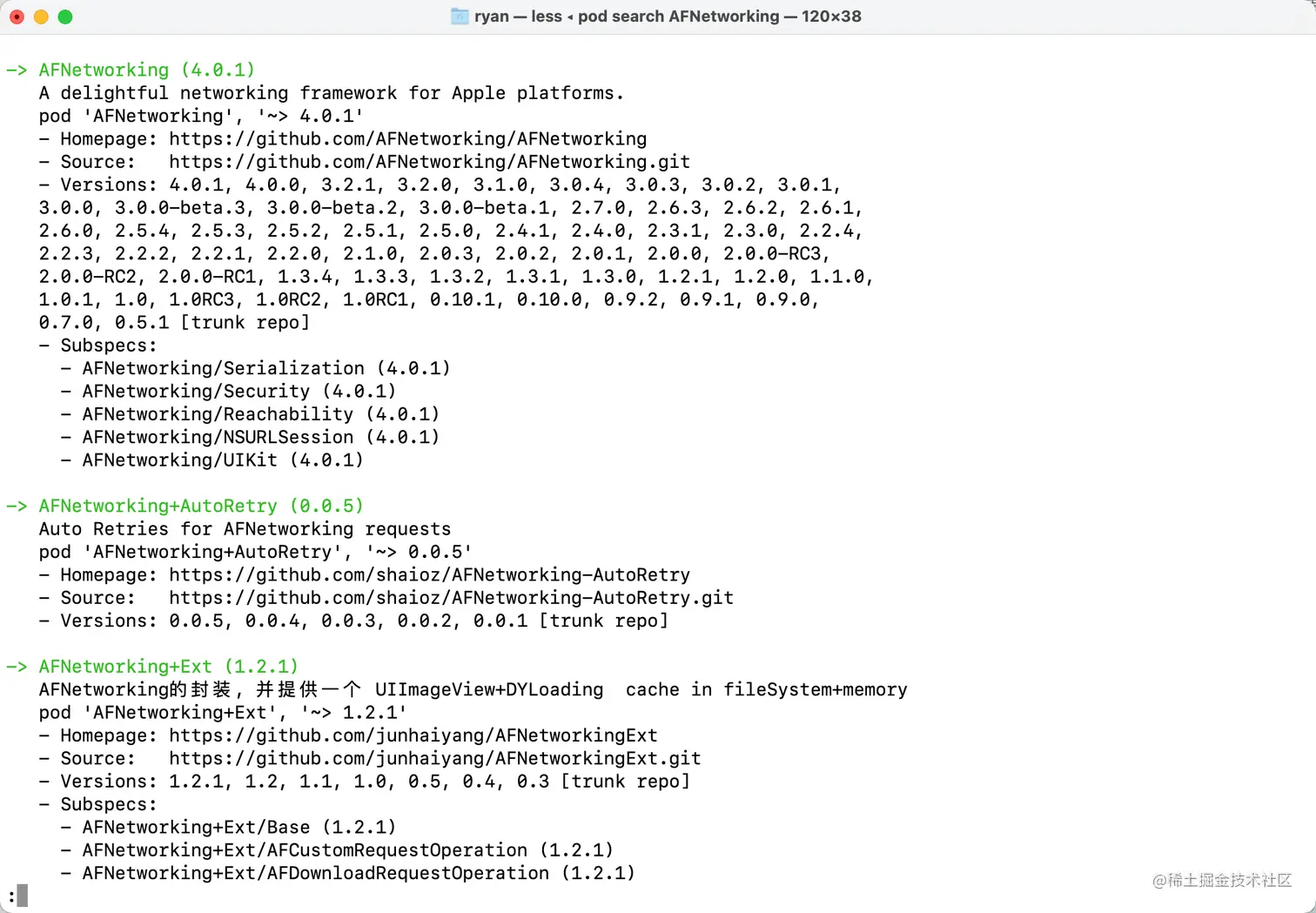The image size is (1316, 913).
Task: Click the folder icon in title bar
Action: click(x=460, y=17)
